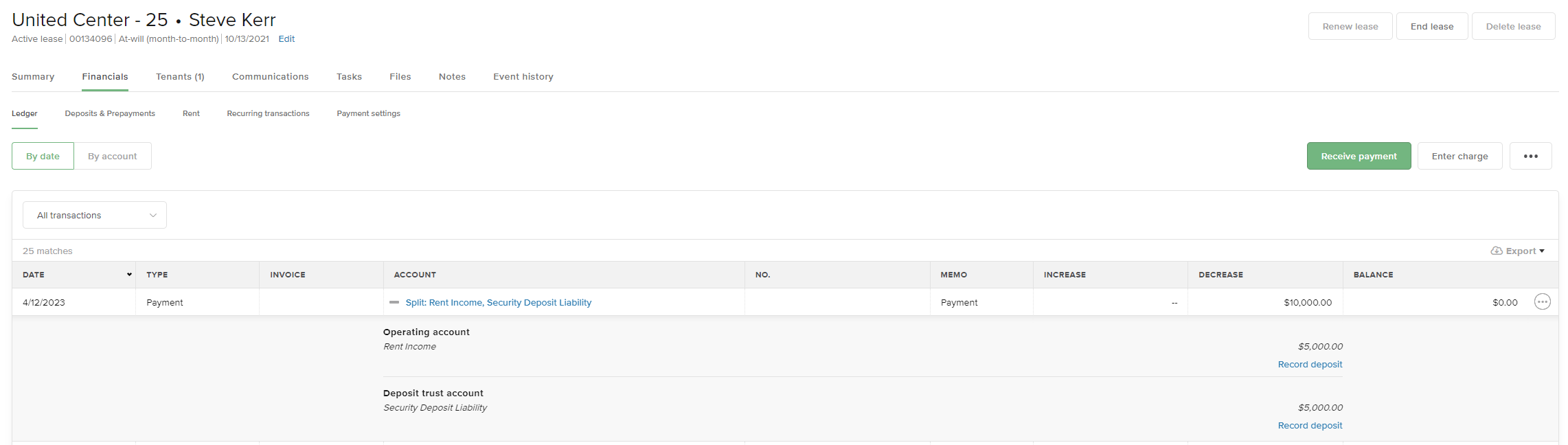The image size is (1568, 445).
Task: Open the All transactions filter dropdown
Action: 95,215
